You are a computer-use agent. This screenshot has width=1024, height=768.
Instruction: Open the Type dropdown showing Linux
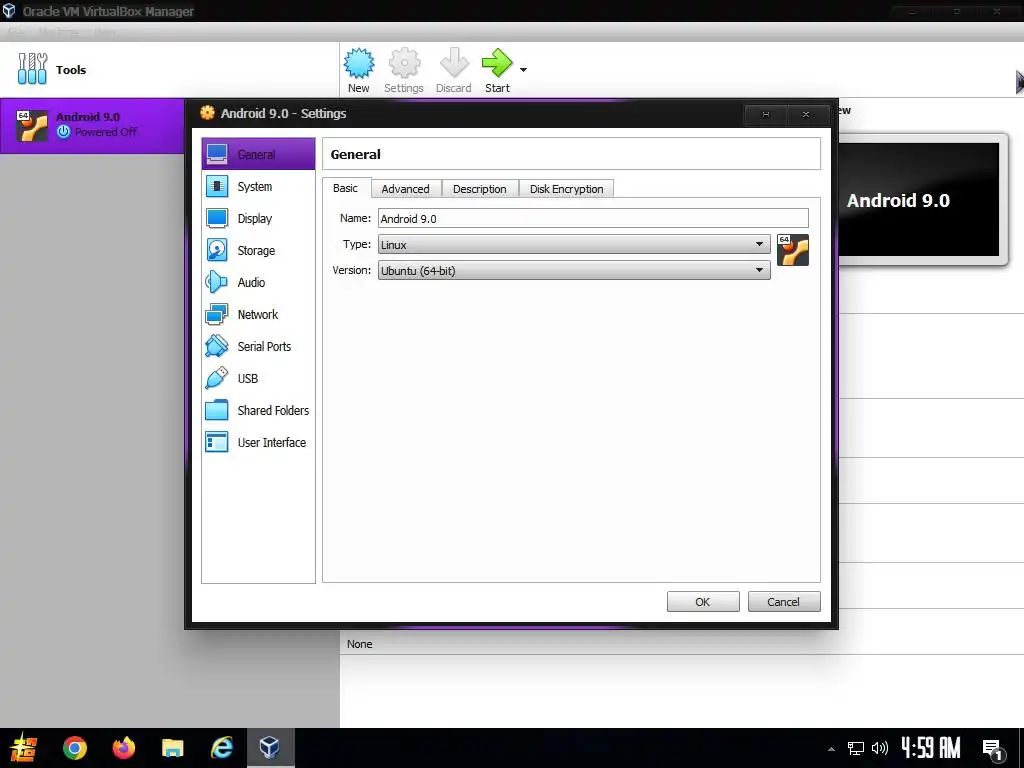[574, 244]
